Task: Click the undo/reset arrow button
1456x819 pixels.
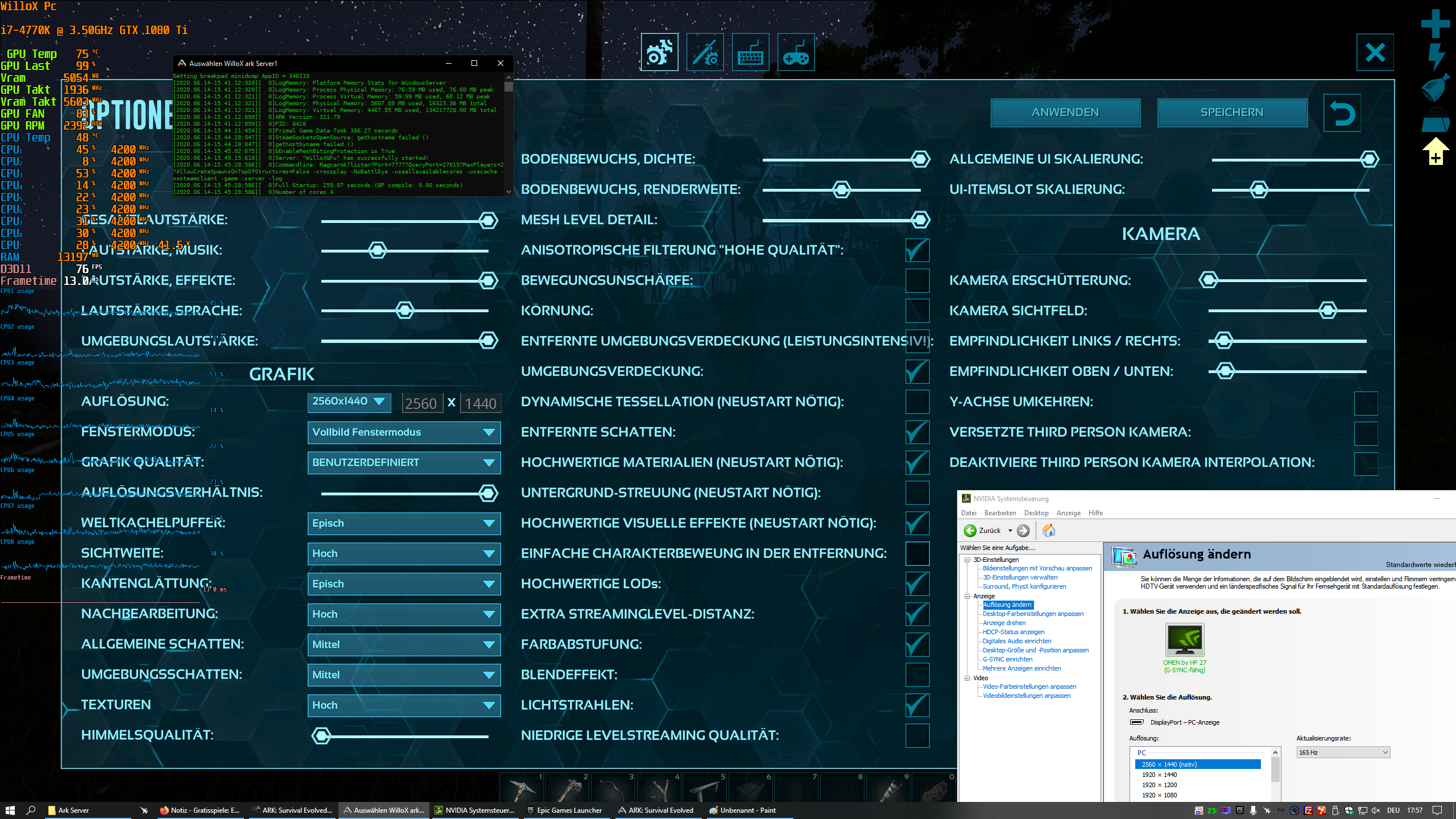Action: (1342, 113)
